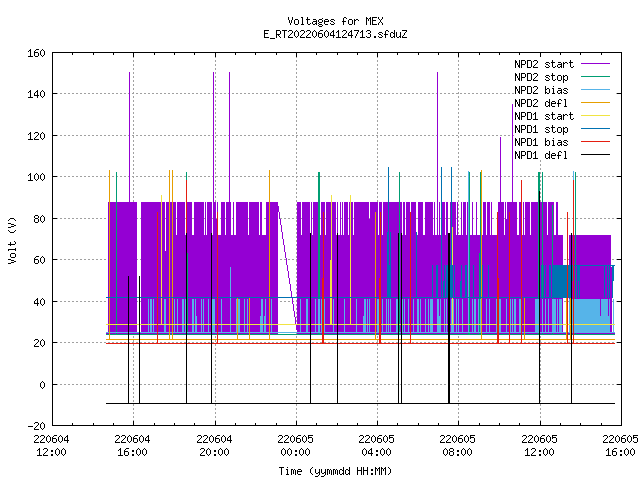The height and width of the screenshot is (480, 640).
Task: Click the Volt (V) y-axis label
Action: pos(12,240)
